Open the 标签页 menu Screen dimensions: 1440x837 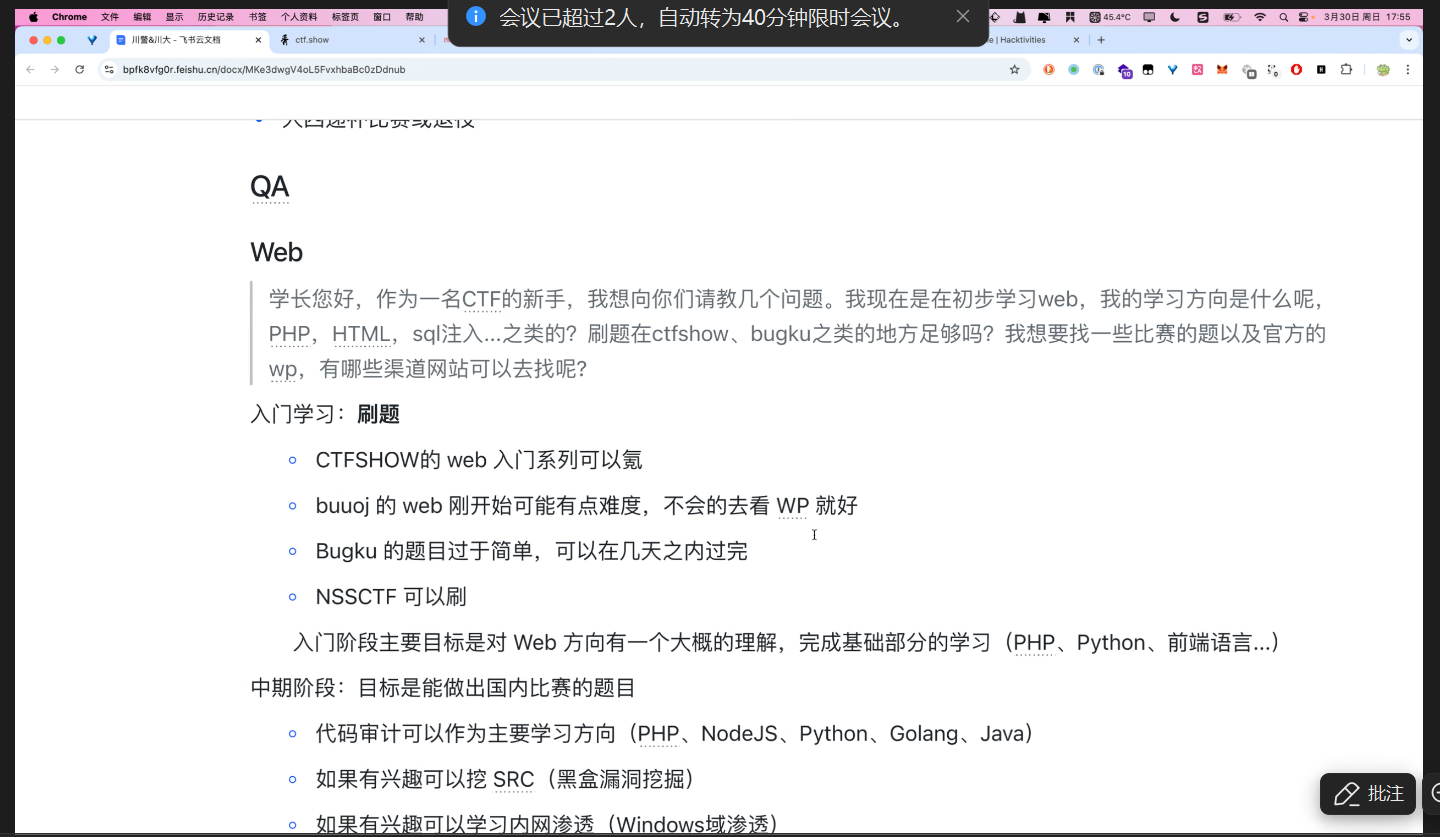click(x=345, y=17)
